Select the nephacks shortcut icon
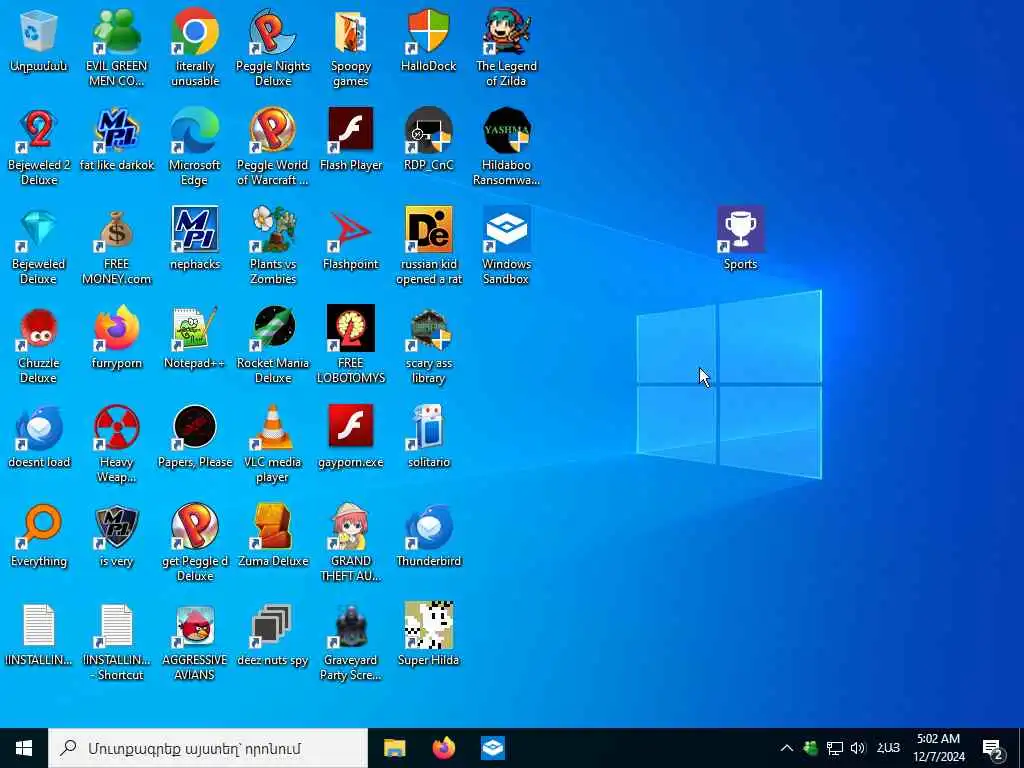Screen dimensions: 1024x768 pyautogui.click(x=195, y=239)
